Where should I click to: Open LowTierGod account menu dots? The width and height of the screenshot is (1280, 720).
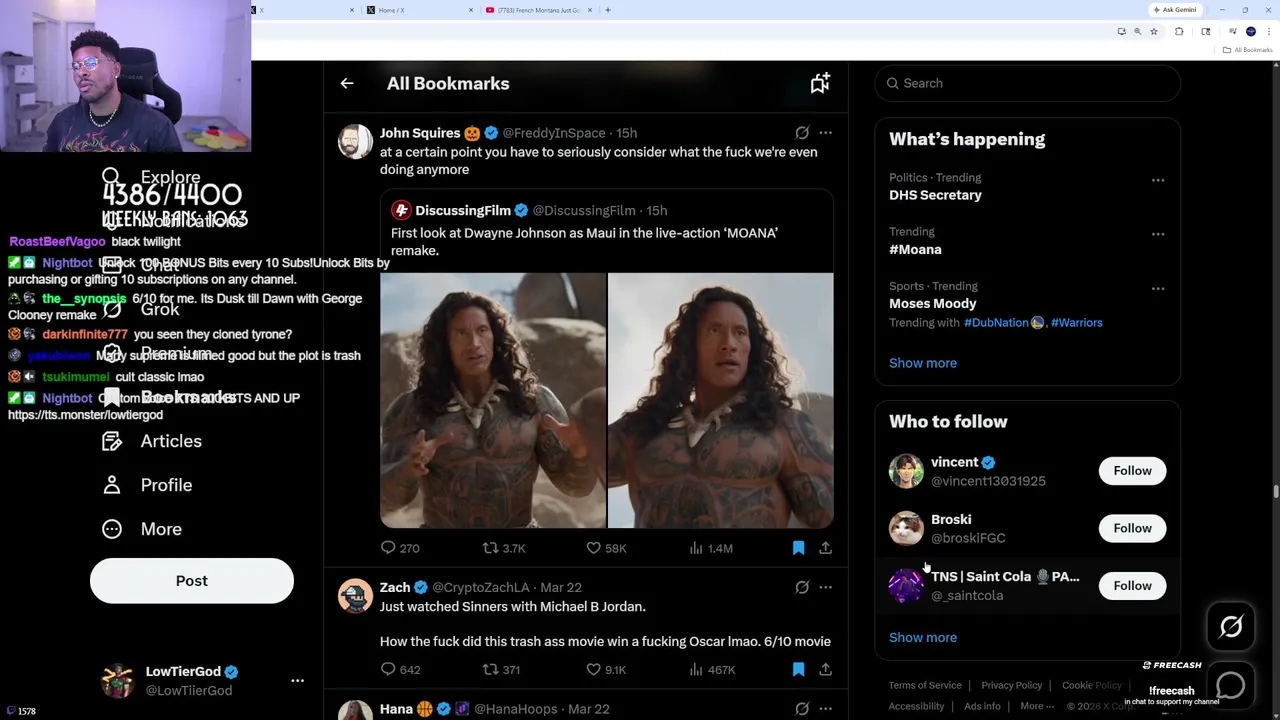pyautogui.click(x=297, y=681)
